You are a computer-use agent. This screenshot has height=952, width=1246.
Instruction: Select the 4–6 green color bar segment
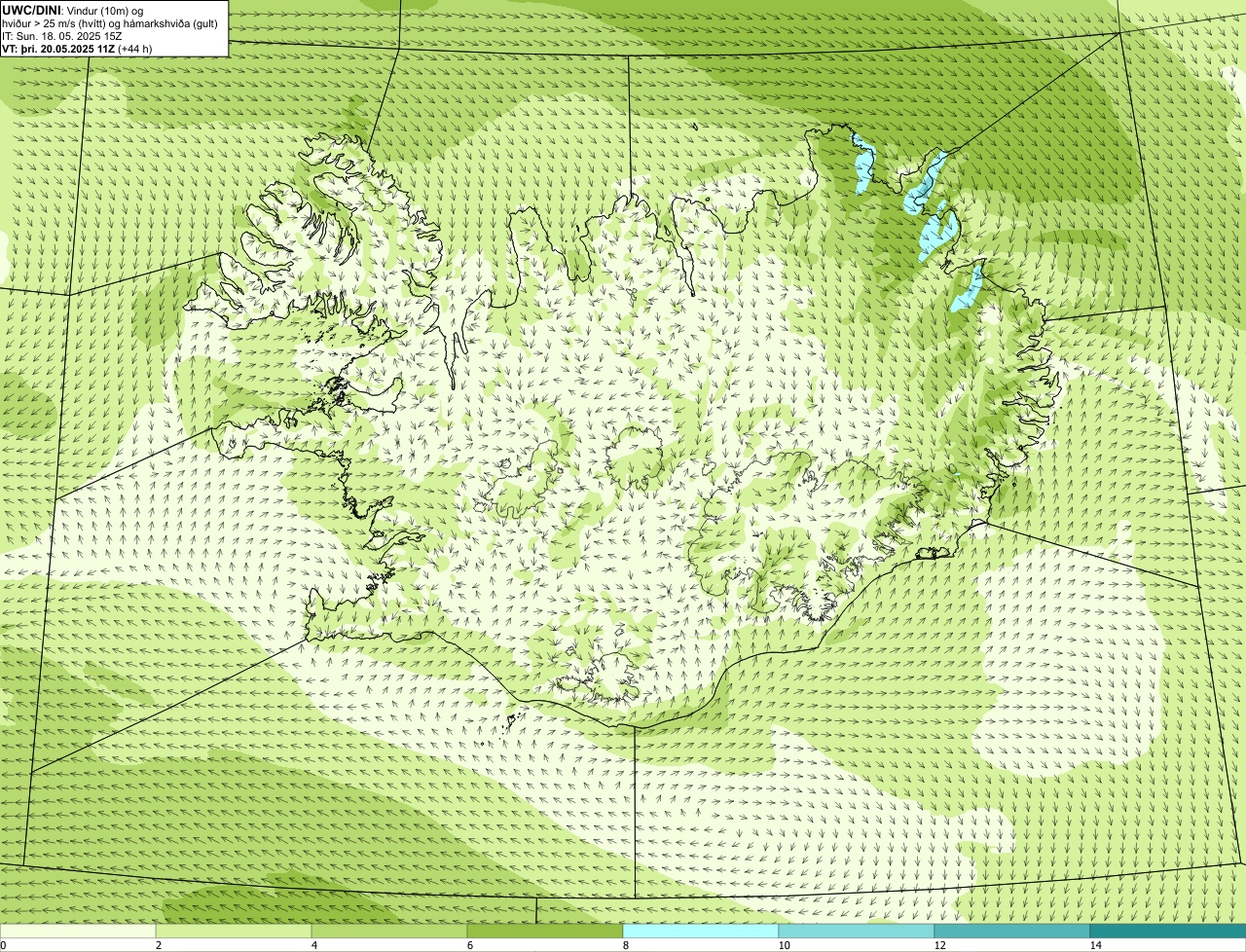[389, 931]
